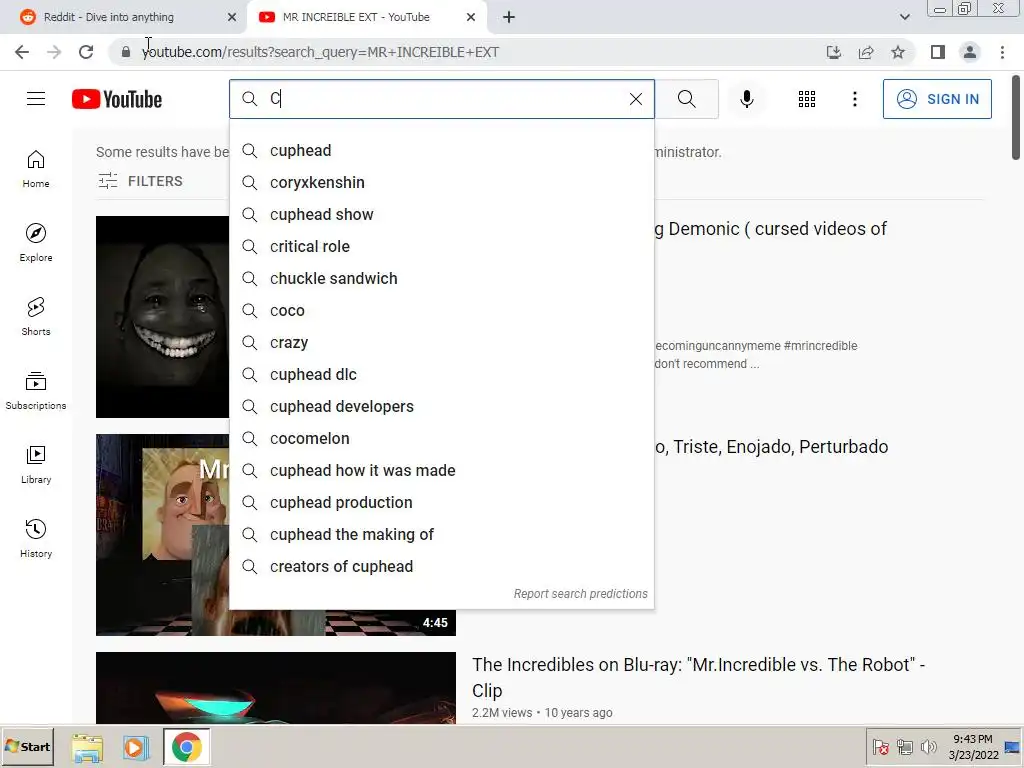Reload the current page
1024x768 pixels.
[86, 52]
